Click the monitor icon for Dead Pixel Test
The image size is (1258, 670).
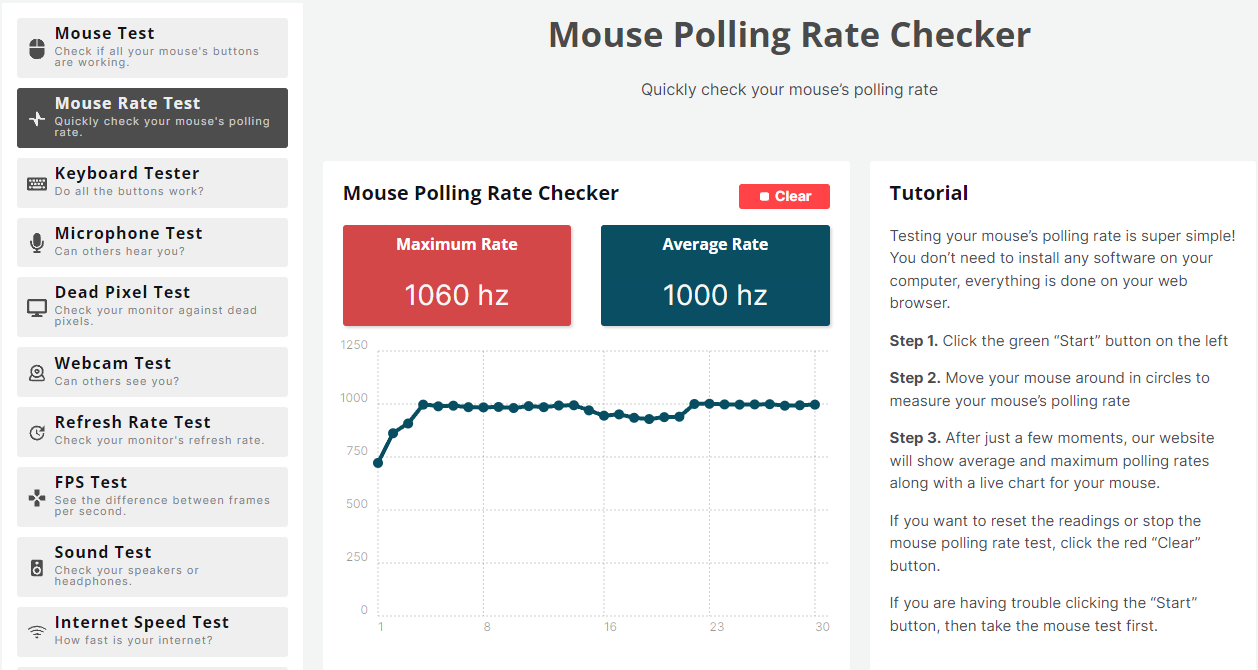tap(37, 307)
